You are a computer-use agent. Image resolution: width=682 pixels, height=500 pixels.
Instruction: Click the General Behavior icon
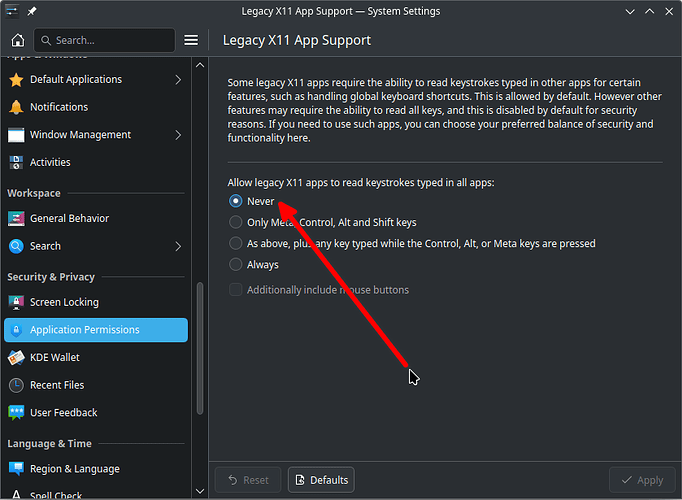16,218
